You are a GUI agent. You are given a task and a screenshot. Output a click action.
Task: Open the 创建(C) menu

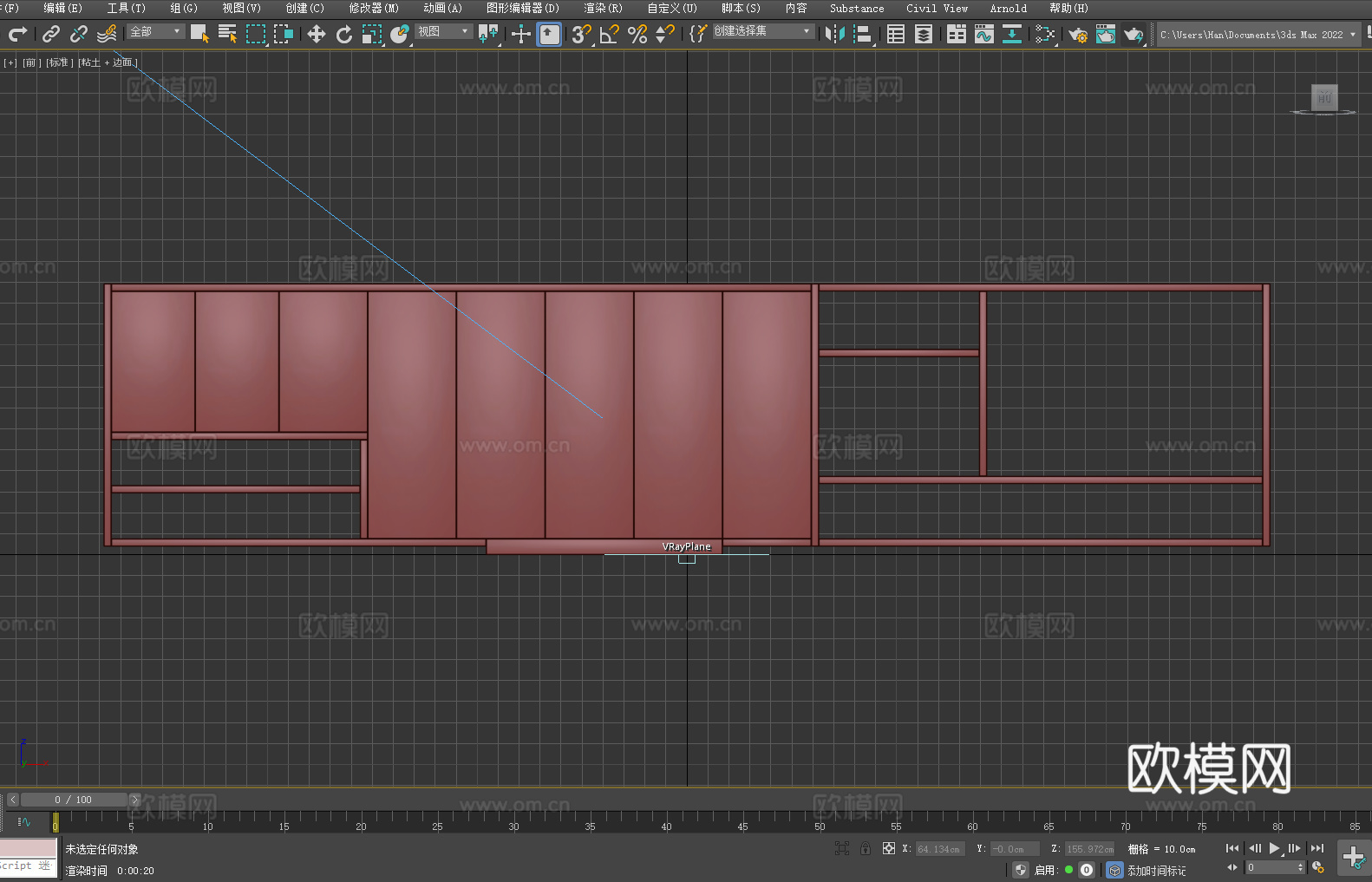click(x=305, y=8)
